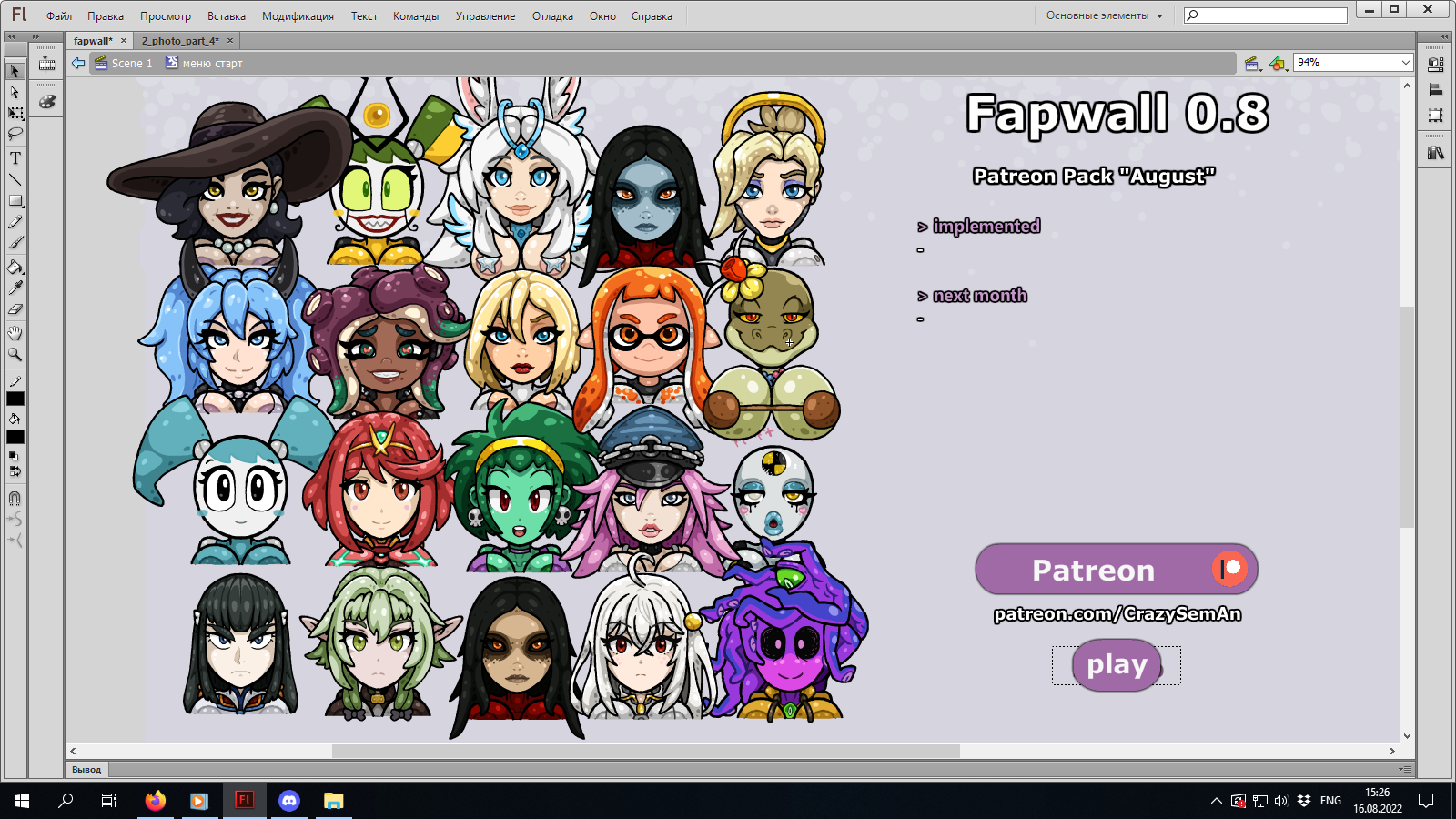This screenshot has width=1456, height=819.
Task: Open the Справка menu
Action: (652, 16)
